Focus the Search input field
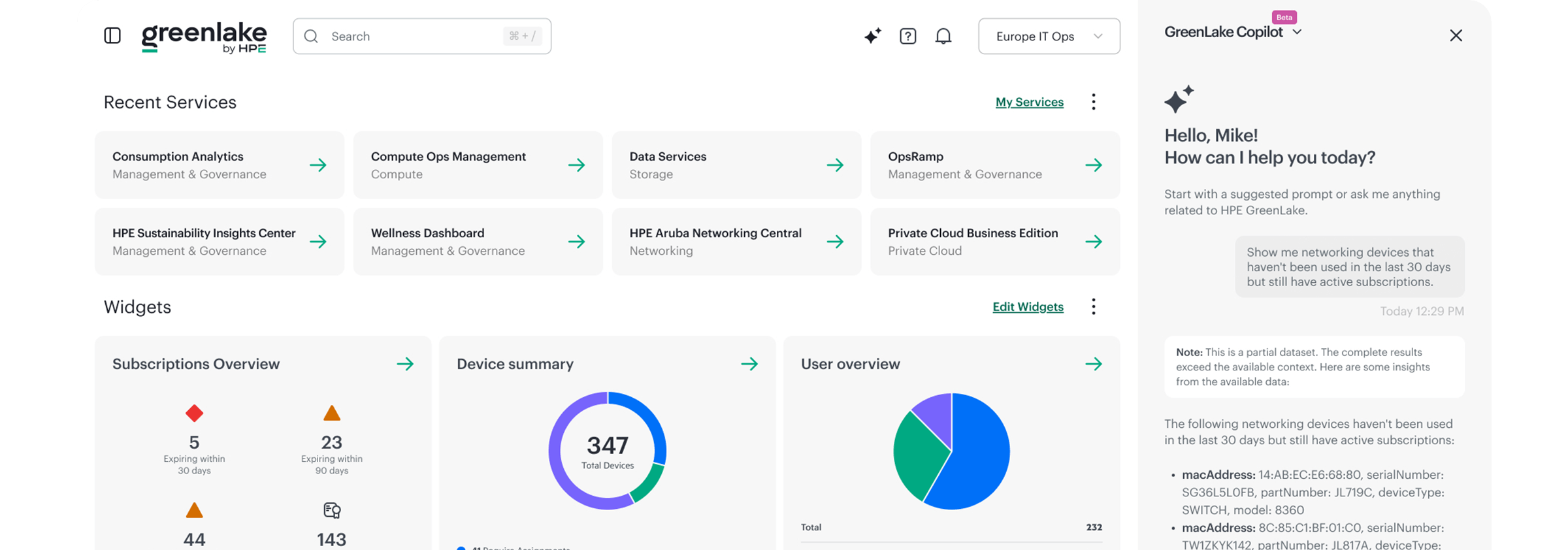 pos(421,36)
